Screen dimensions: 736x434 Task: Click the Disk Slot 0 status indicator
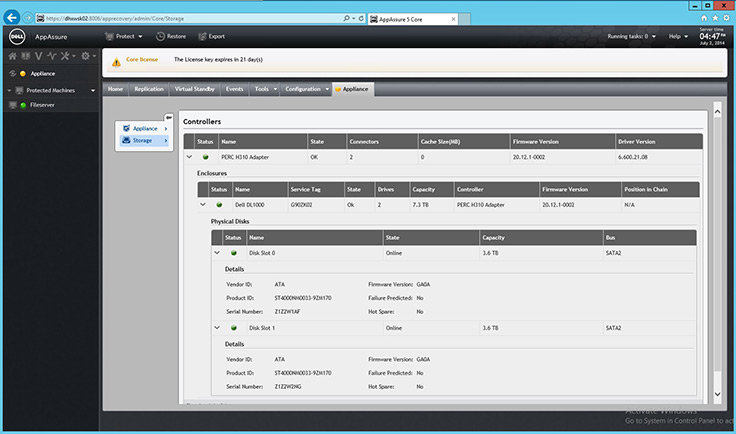click(x=234, y=253)
